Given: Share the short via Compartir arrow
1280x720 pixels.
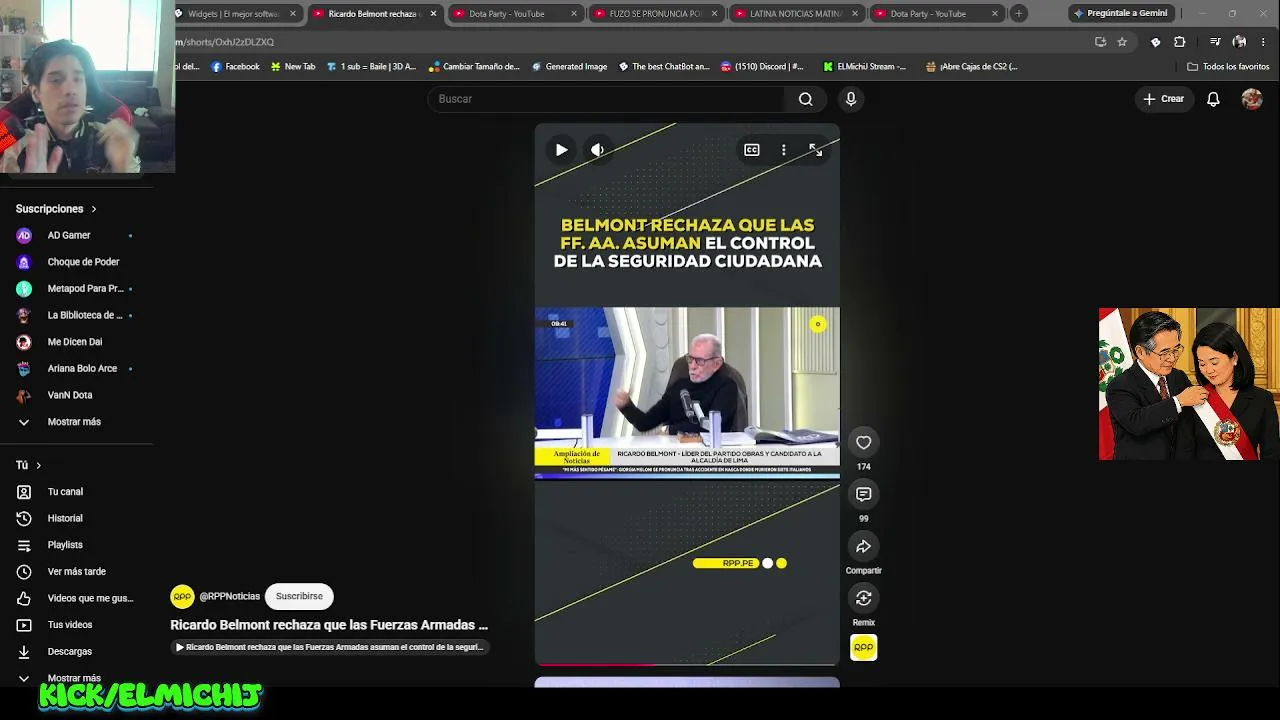Looking at the screenshot, I should point(864,546).
